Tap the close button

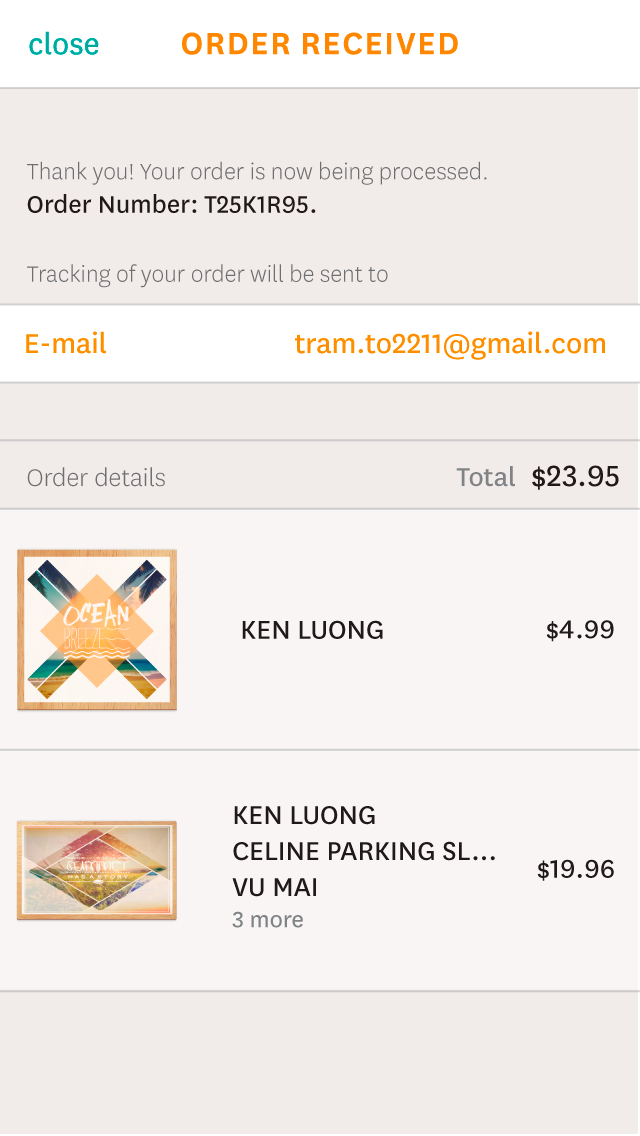[x=63, y=44]
